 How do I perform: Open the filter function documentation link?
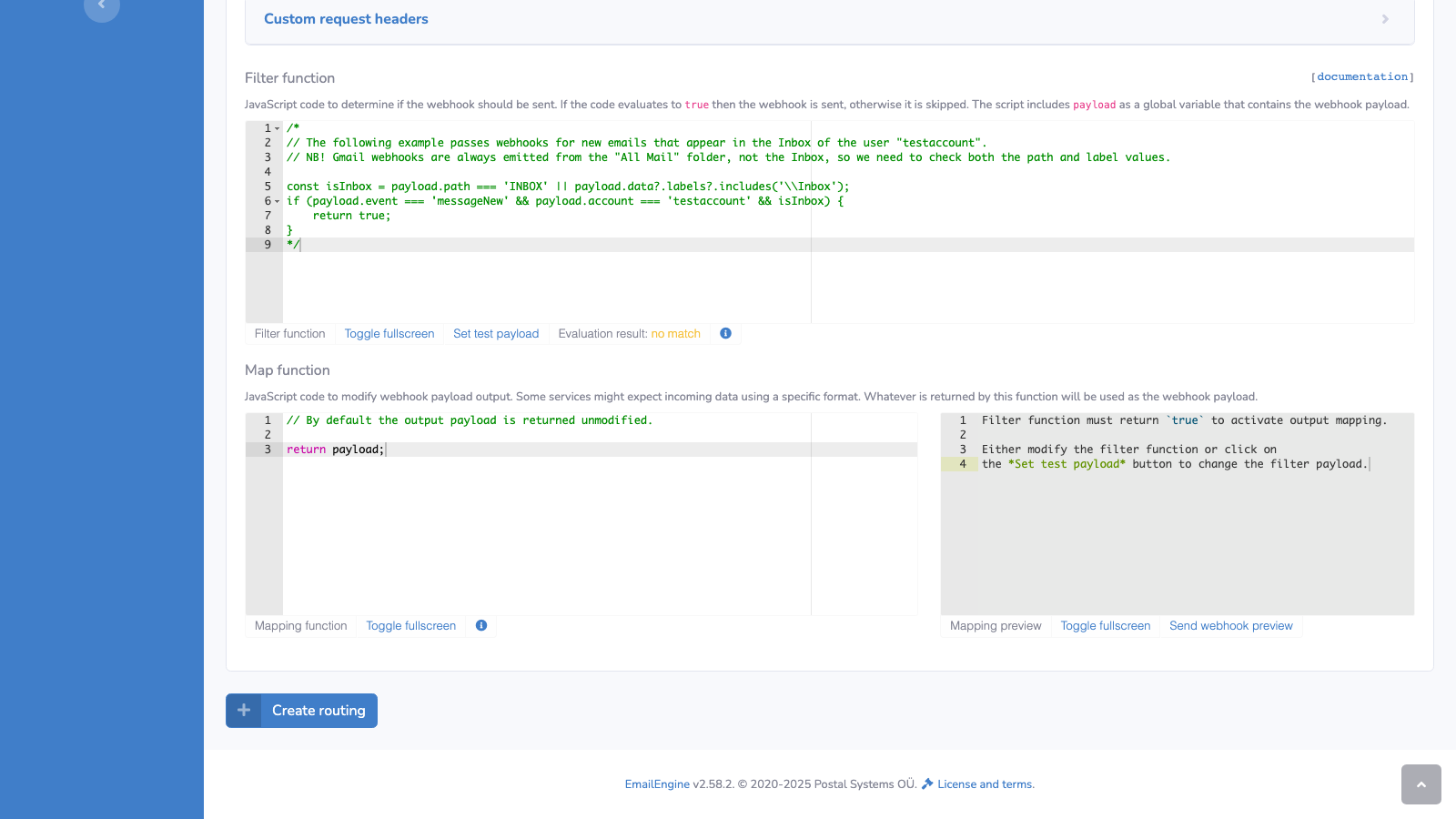1362,76
